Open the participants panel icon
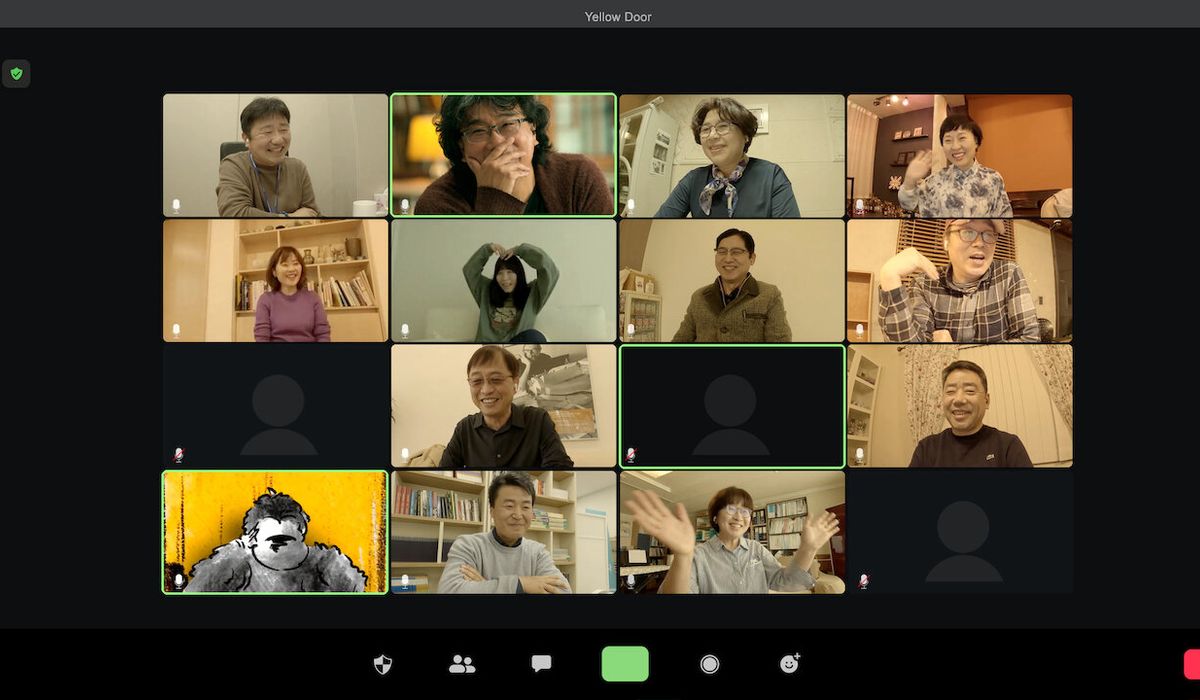The width and height of the screenshot is (1200, 700). click(462, 664)
